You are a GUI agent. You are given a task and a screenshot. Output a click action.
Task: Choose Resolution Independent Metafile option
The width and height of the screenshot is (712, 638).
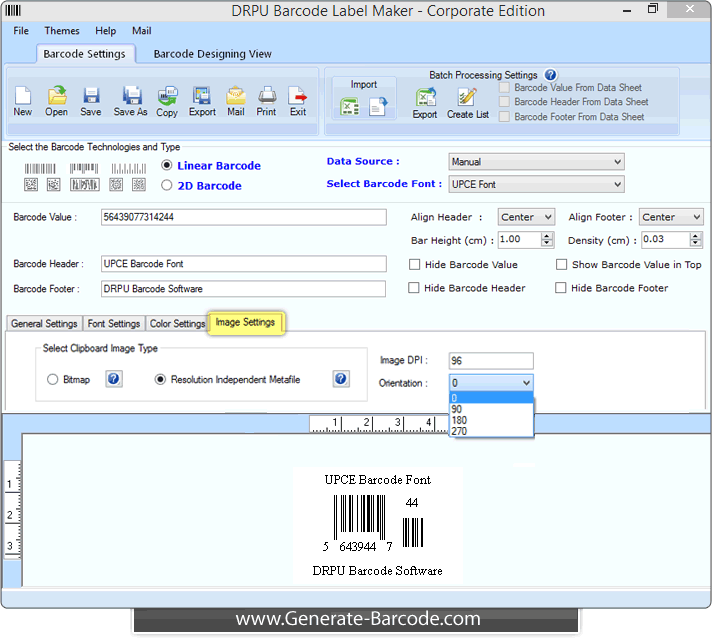pos(160,379)
